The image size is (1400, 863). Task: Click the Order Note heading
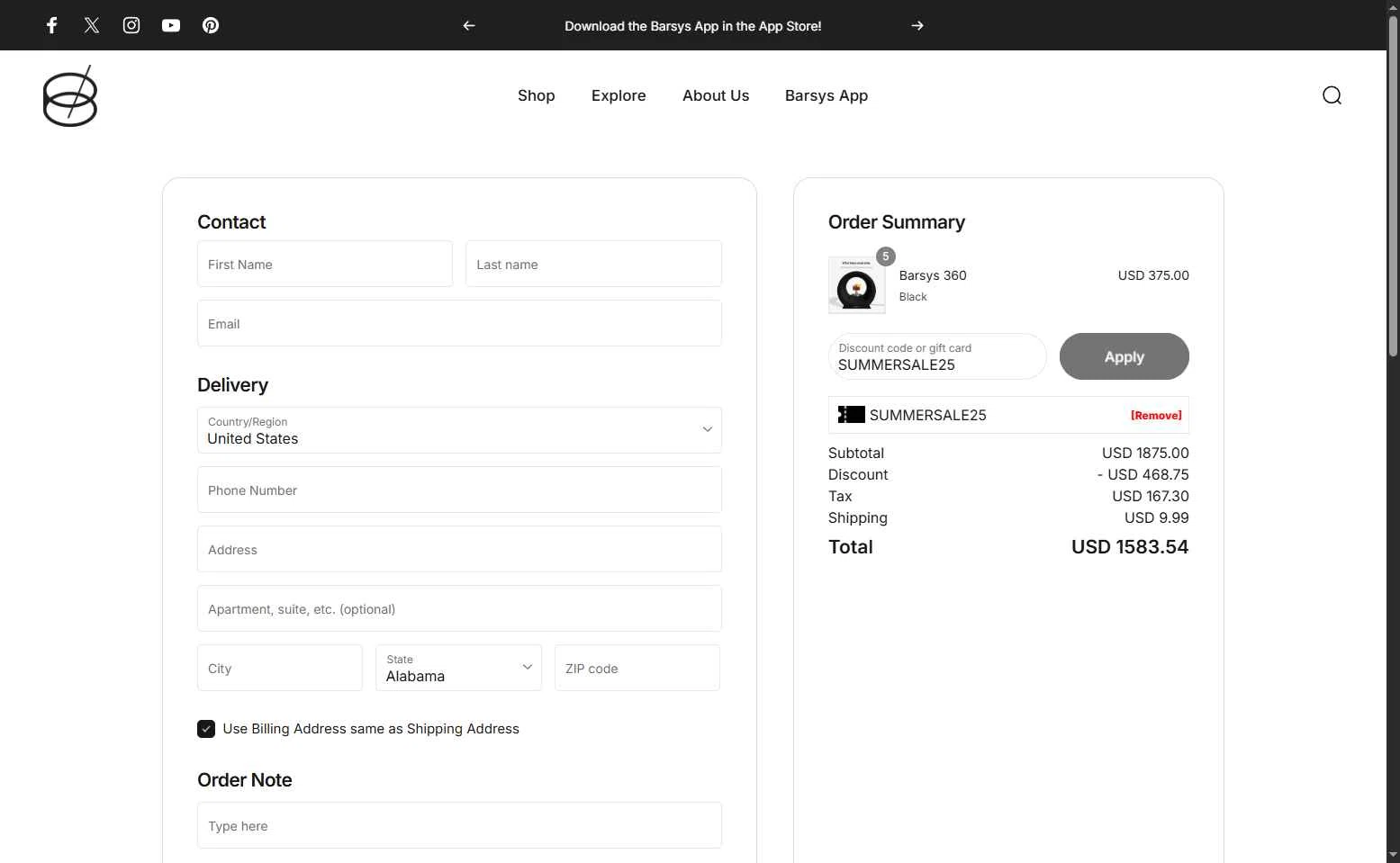tap(245, 780)
